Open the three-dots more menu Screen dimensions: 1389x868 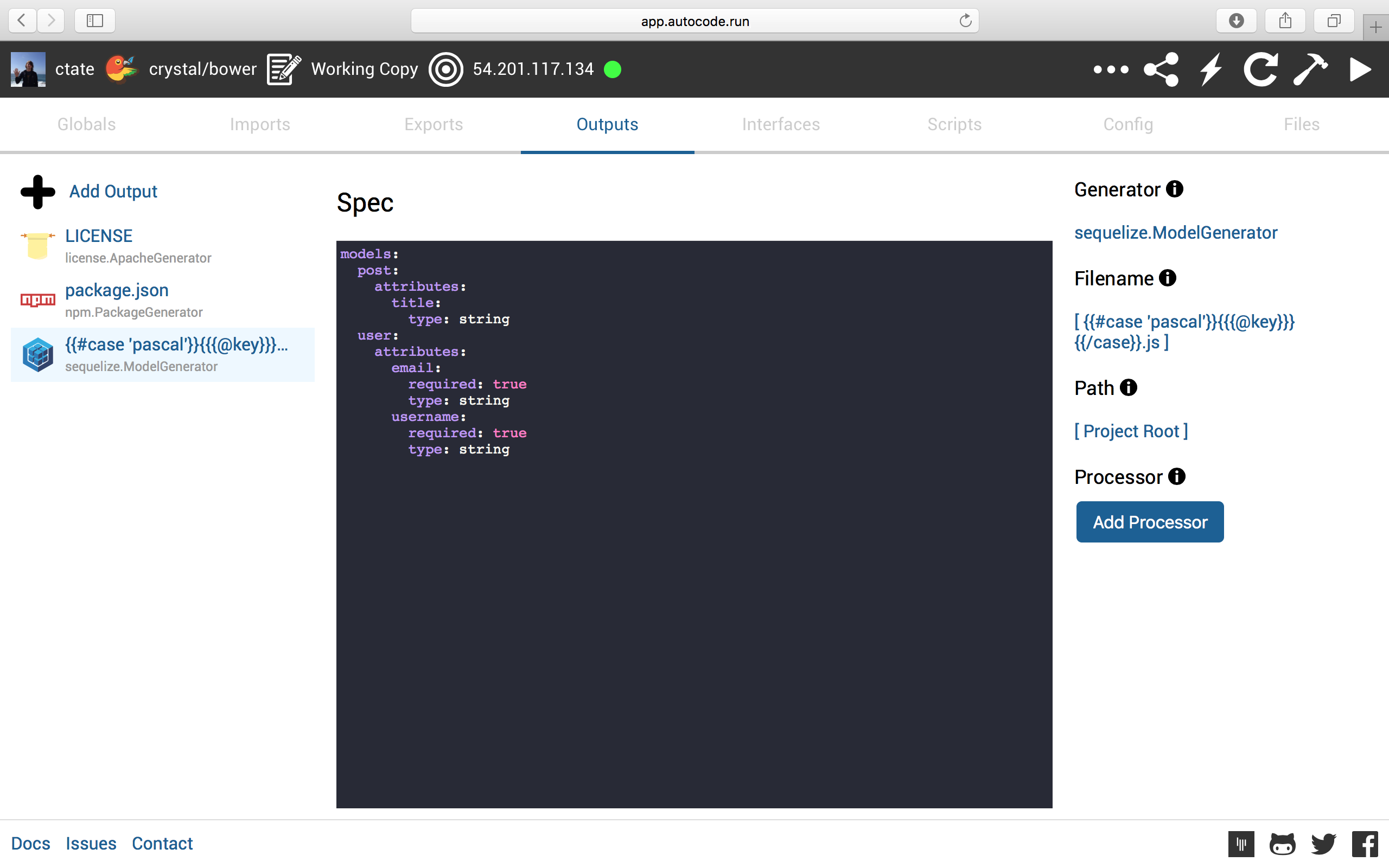pyautogui.click(x=1111, y=69)
